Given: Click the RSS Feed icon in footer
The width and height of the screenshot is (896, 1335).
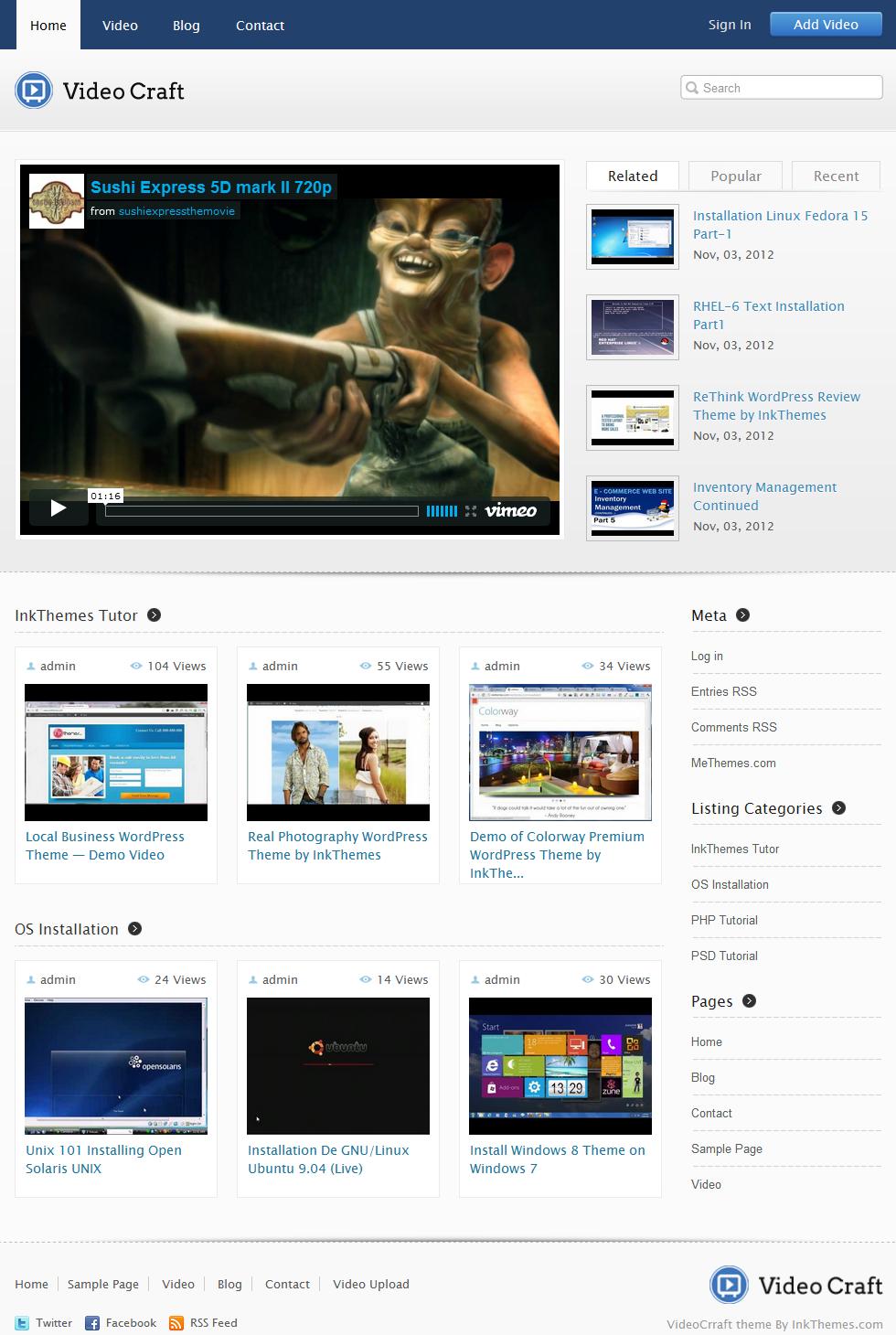Looking at the screenshot, I should pos(176,1323).
